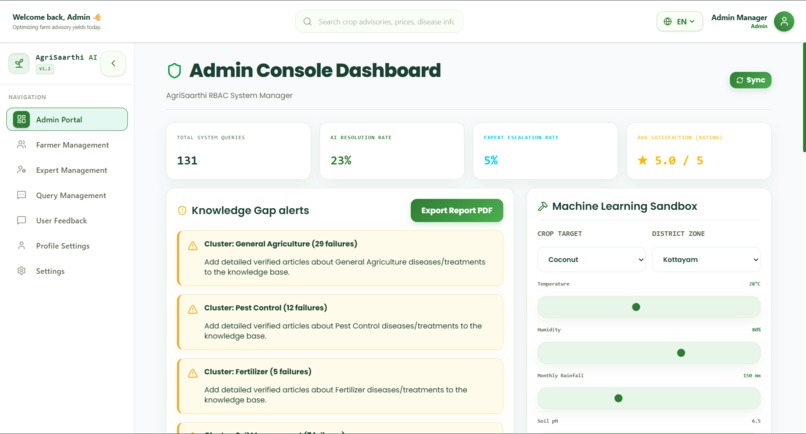Click the V1.2 version badge
This screenshot has width=806, height=434.
tap(45, 69)
